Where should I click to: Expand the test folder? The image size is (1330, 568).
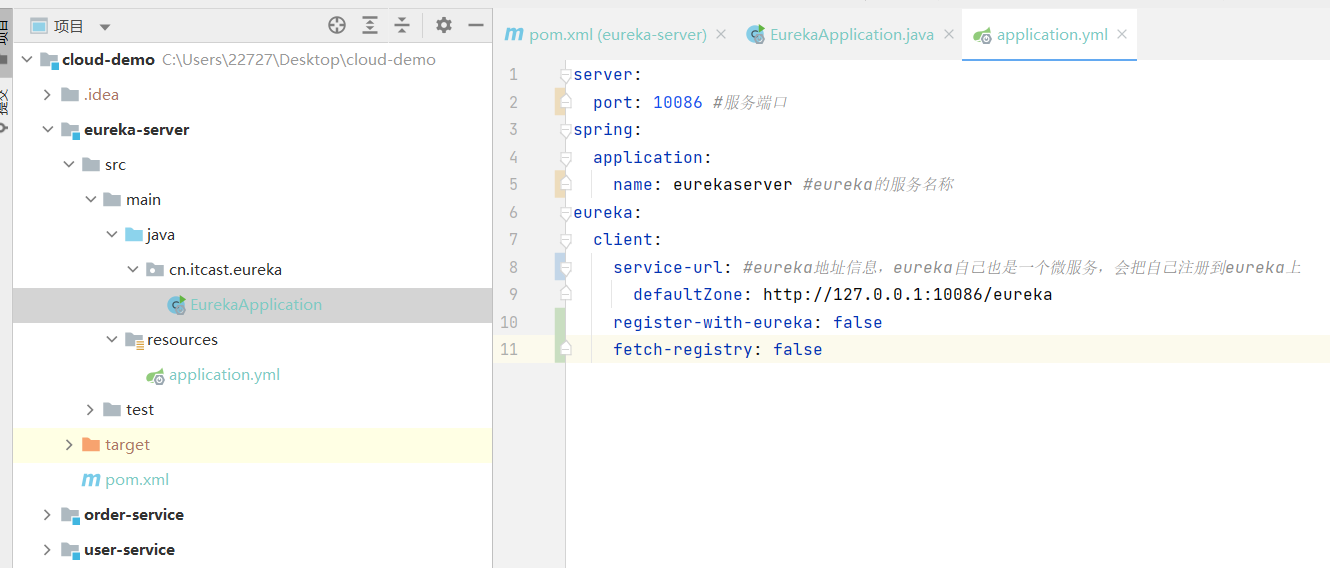pos(90,410)
